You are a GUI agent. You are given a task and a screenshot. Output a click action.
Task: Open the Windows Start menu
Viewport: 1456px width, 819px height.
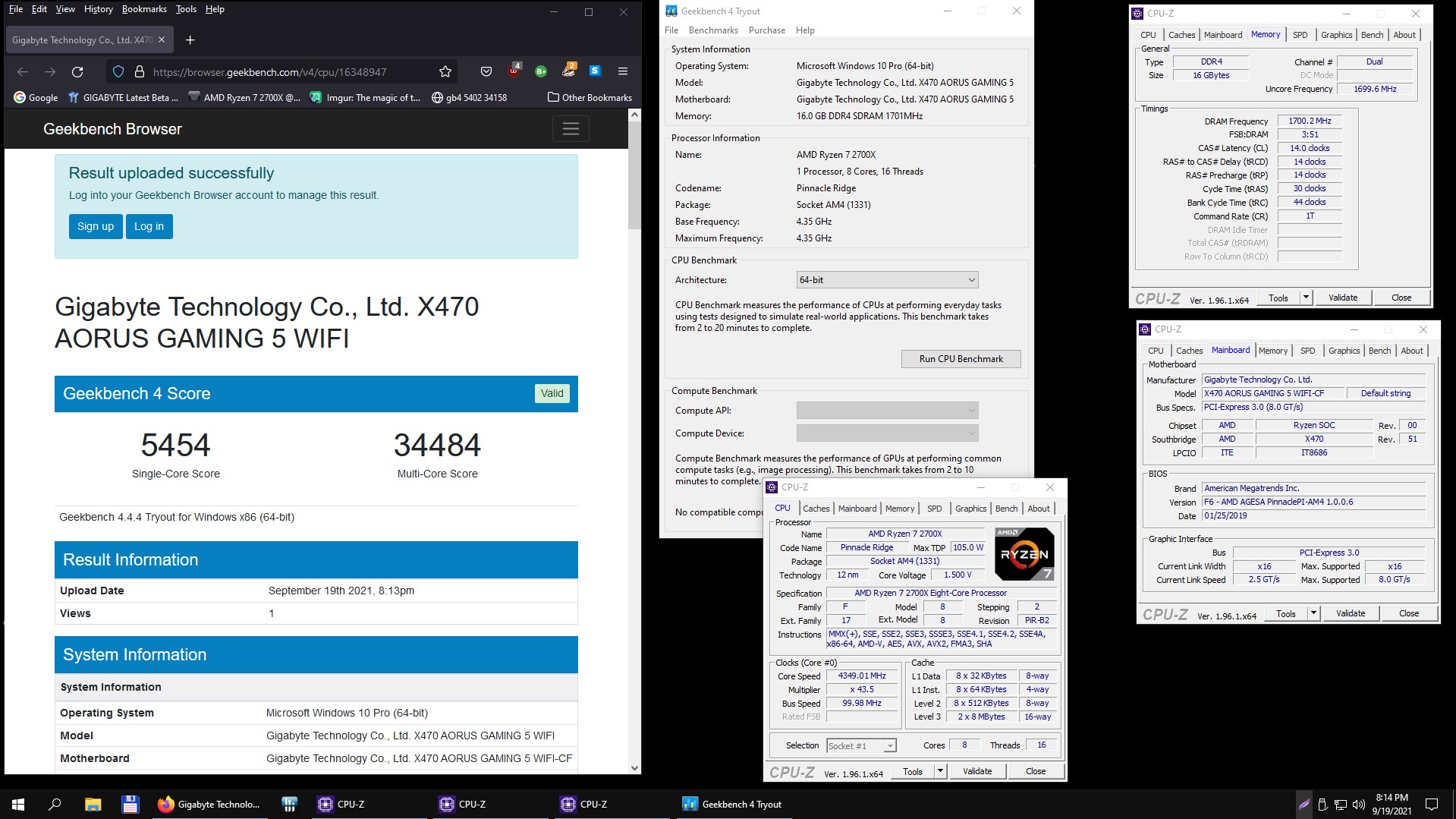(18, 804)
